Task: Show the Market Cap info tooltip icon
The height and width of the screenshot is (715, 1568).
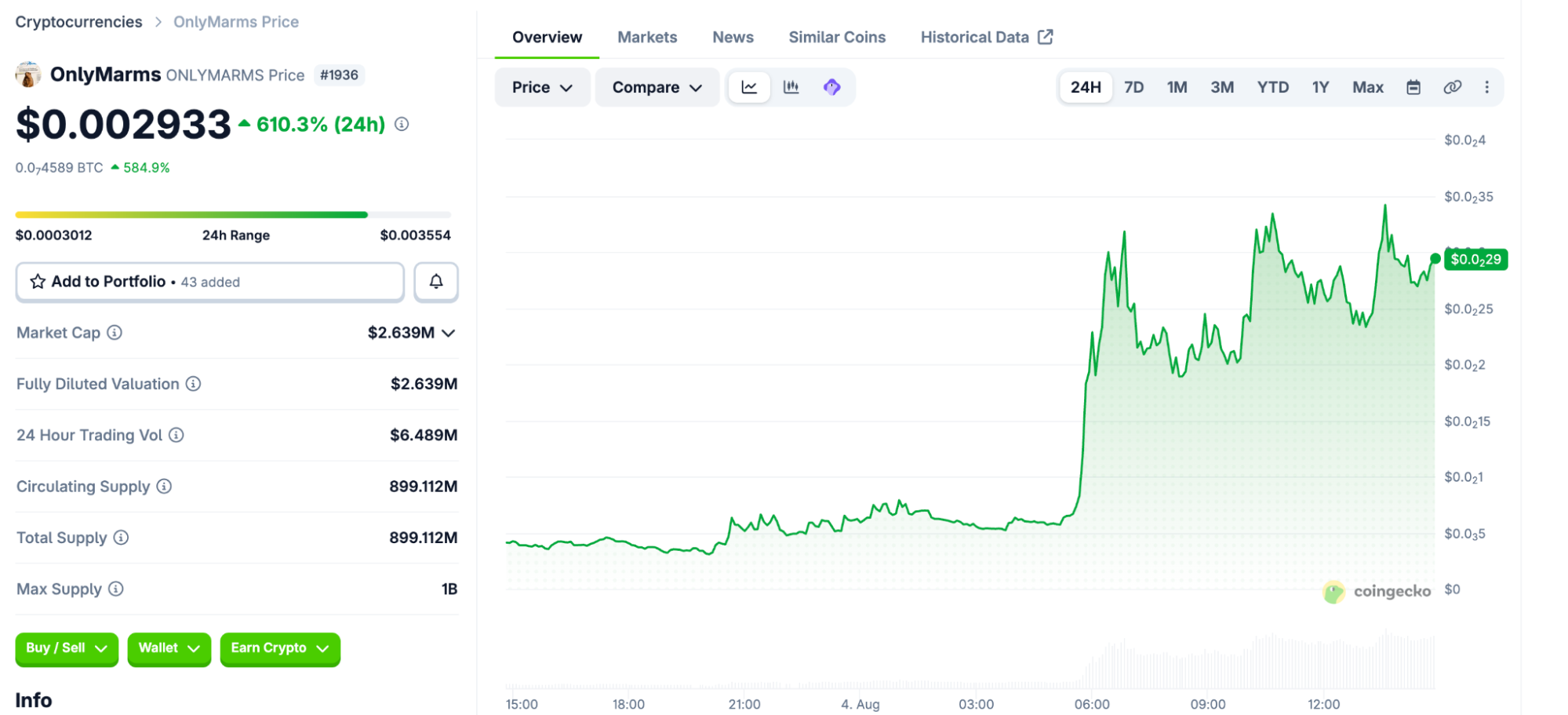Action: click(115, 333)
